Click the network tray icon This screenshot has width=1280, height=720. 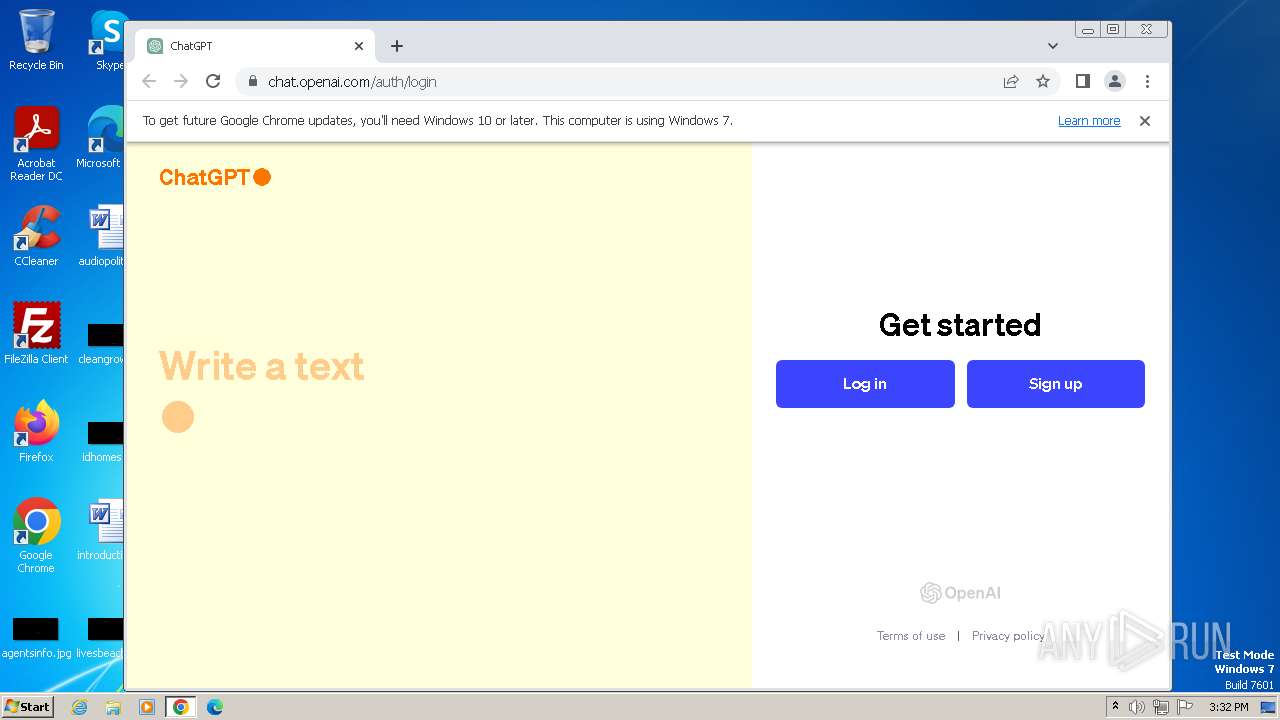point(1161,707)
